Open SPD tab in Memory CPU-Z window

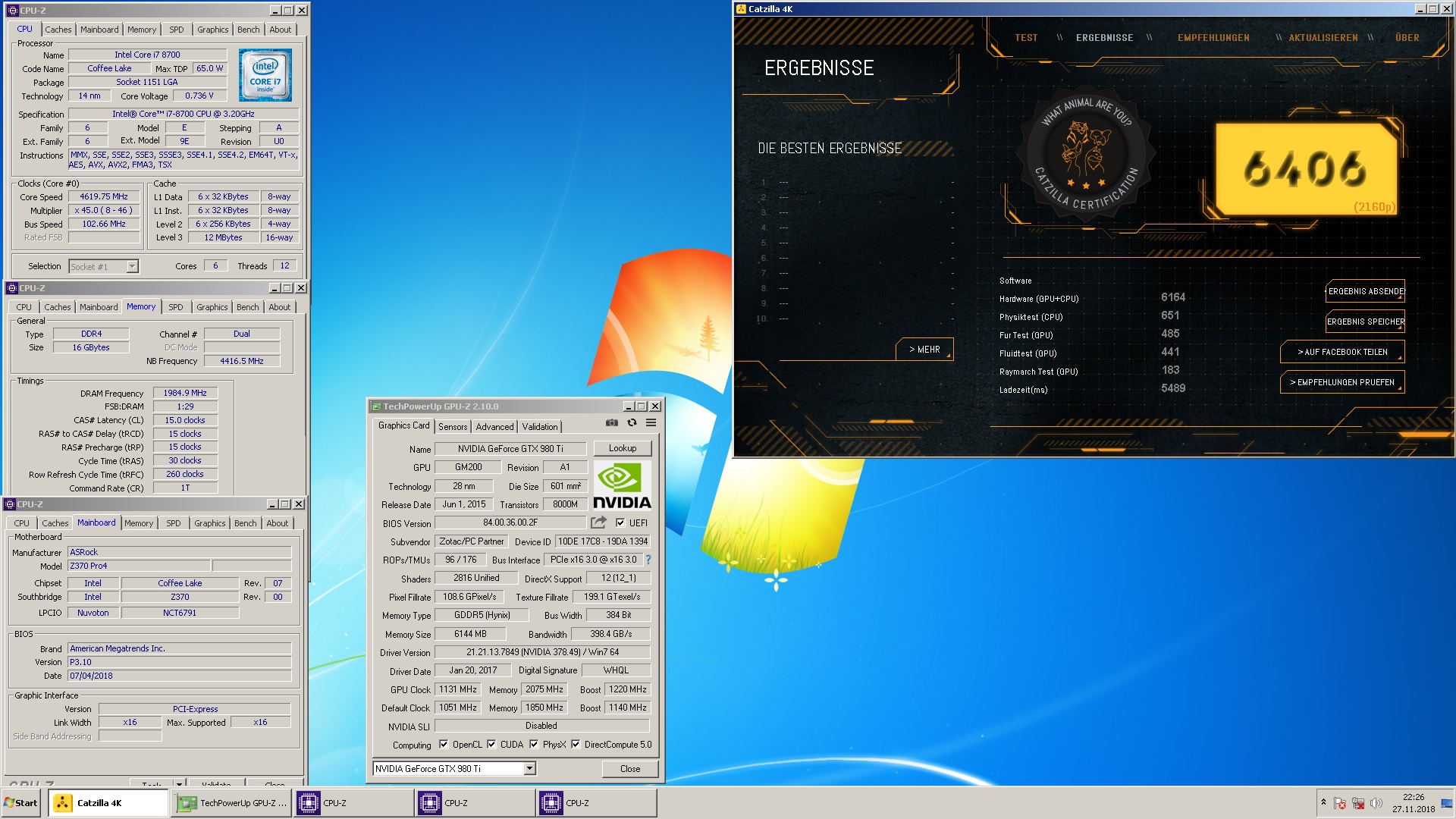click(176, 307)
